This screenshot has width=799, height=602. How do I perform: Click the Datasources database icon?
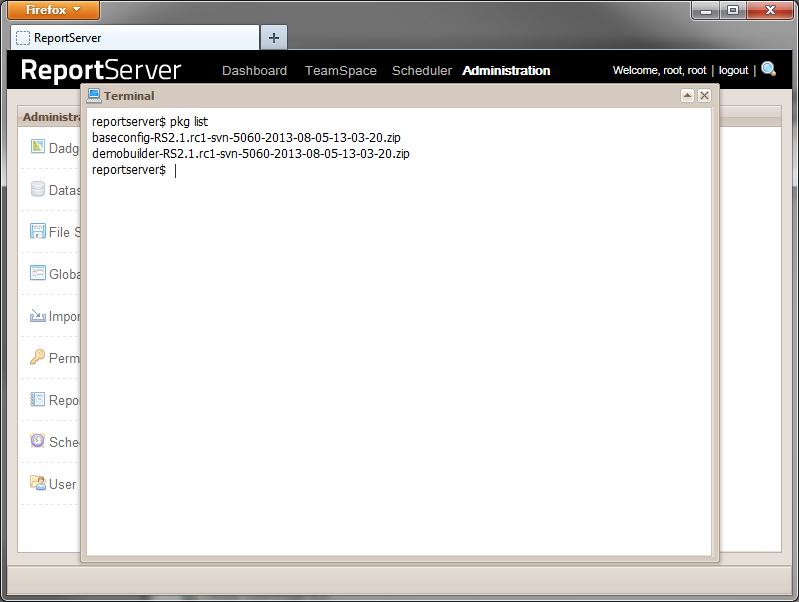(38, 189)
